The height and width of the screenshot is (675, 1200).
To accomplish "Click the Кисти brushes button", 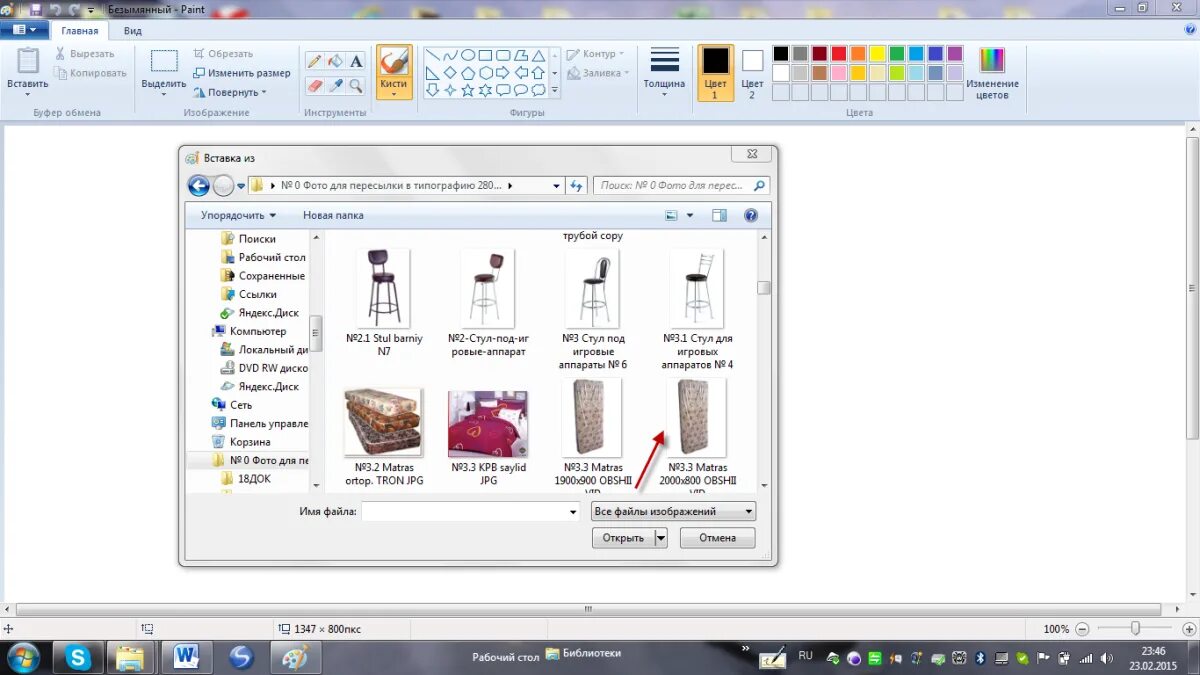I will point(394,71).
